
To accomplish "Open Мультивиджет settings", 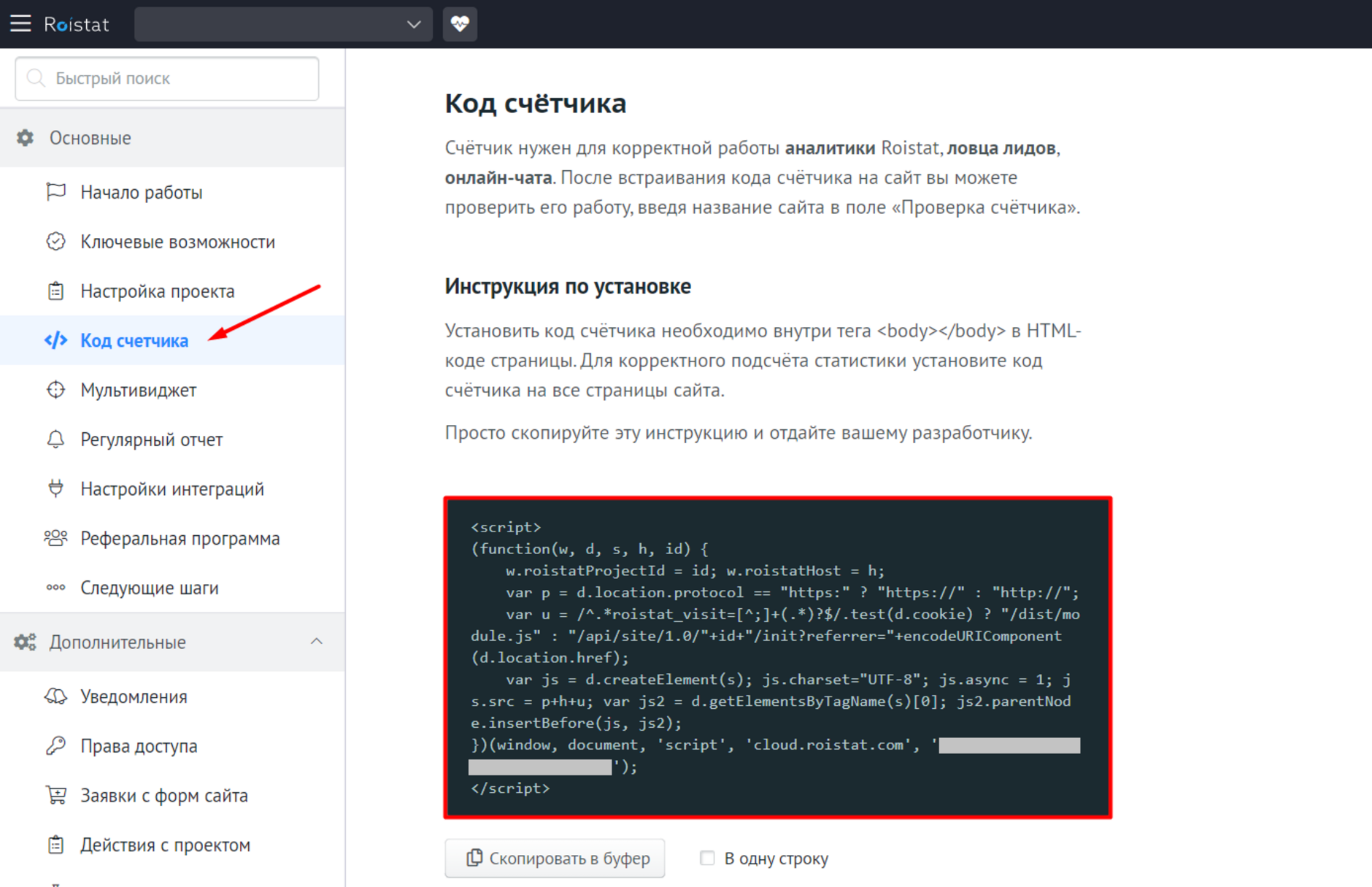I will [x=139, y=390].
